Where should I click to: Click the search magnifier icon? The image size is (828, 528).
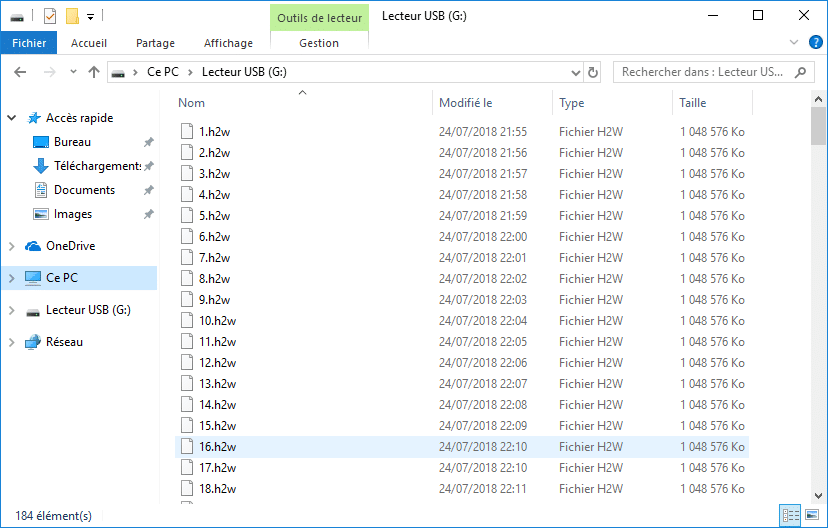801,72
